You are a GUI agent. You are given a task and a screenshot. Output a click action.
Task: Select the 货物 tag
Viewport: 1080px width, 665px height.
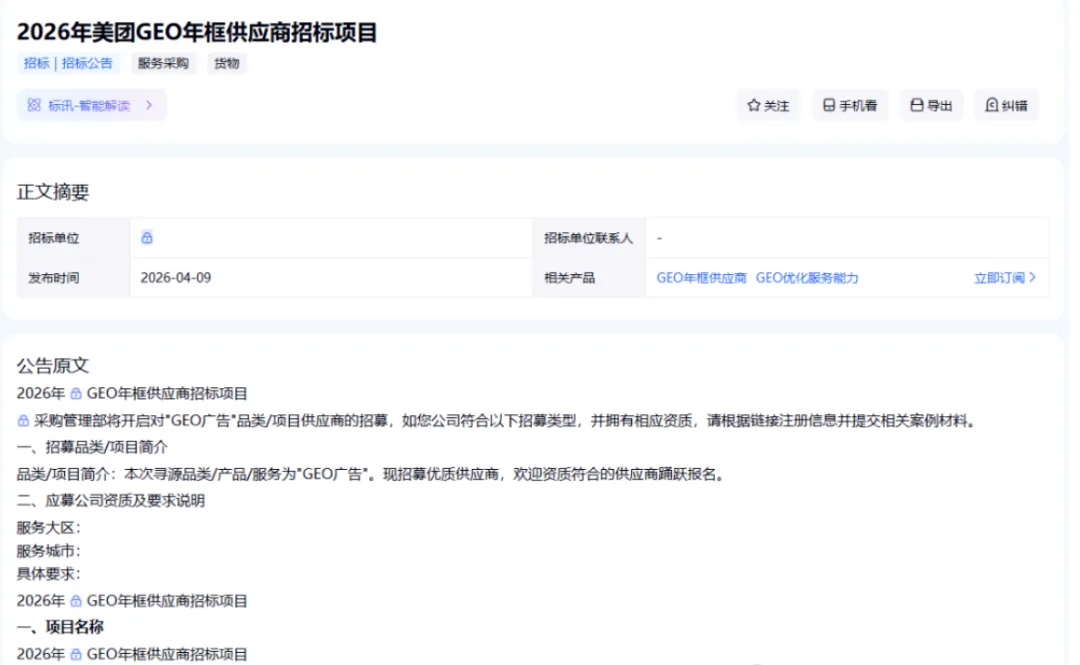227,63
